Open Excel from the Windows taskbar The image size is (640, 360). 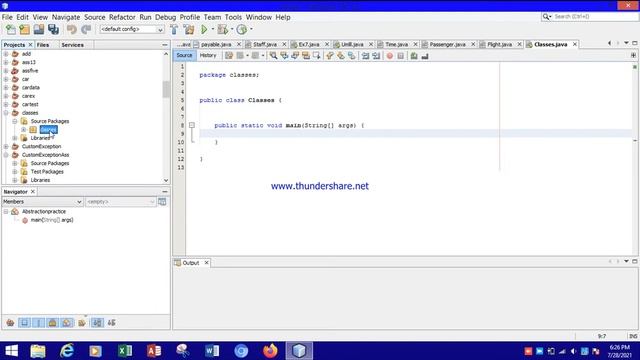tap(125, 351)
